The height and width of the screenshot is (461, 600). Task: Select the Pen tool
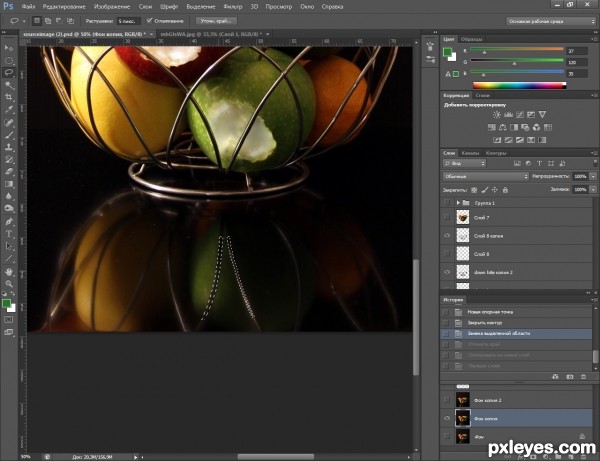pos(8,222)
